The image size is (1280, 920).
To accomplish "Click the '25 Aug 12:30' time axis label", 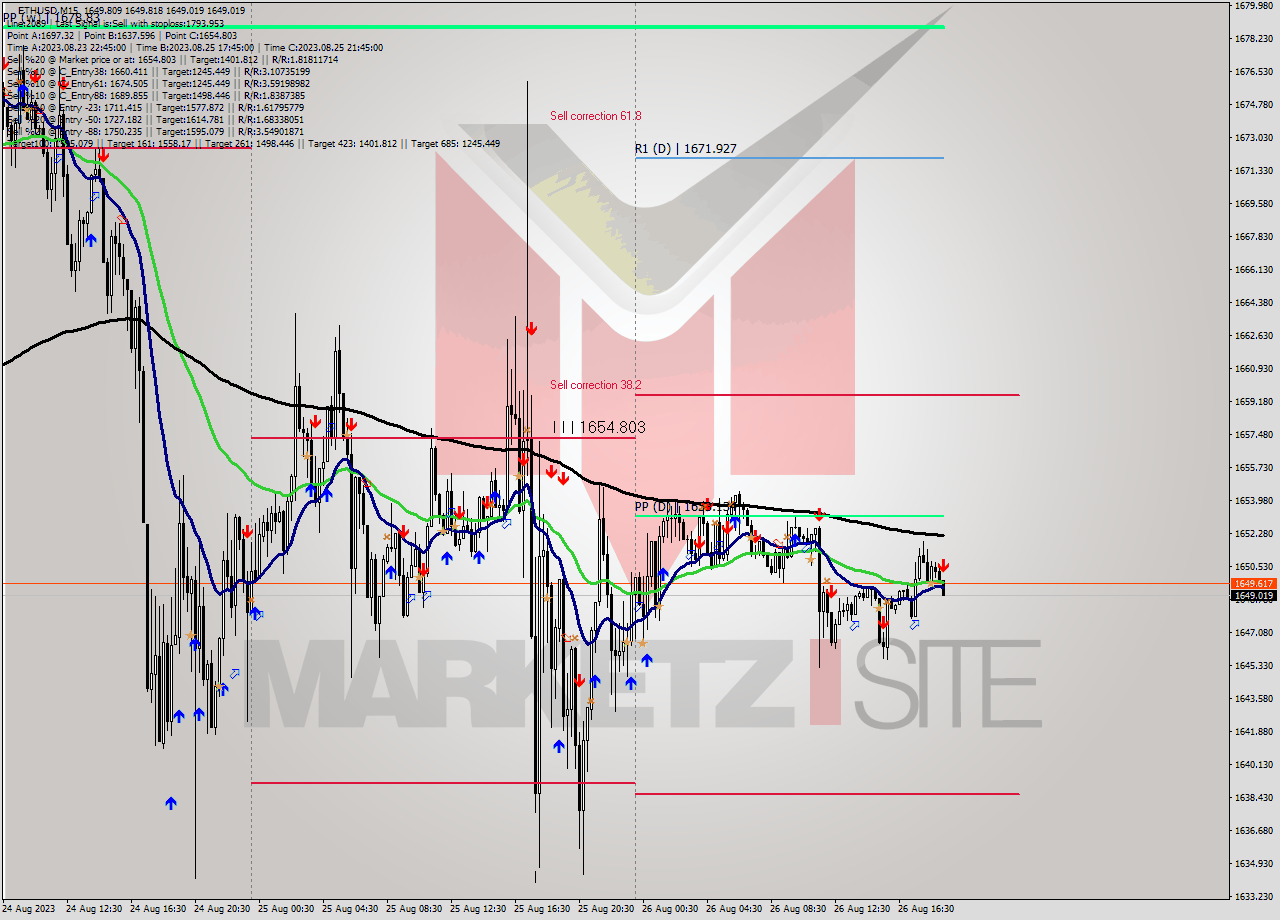I will [x=478, y=909].
